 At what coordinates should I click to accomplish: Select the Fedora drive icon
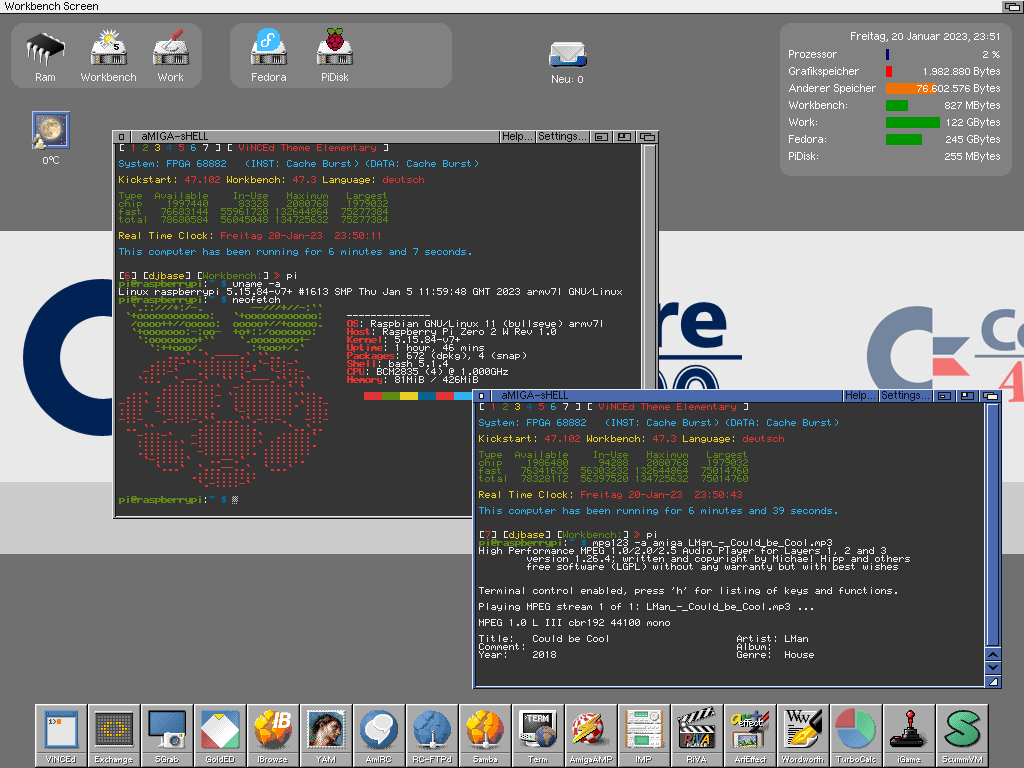pyautogui.click(x=268, y=56)
